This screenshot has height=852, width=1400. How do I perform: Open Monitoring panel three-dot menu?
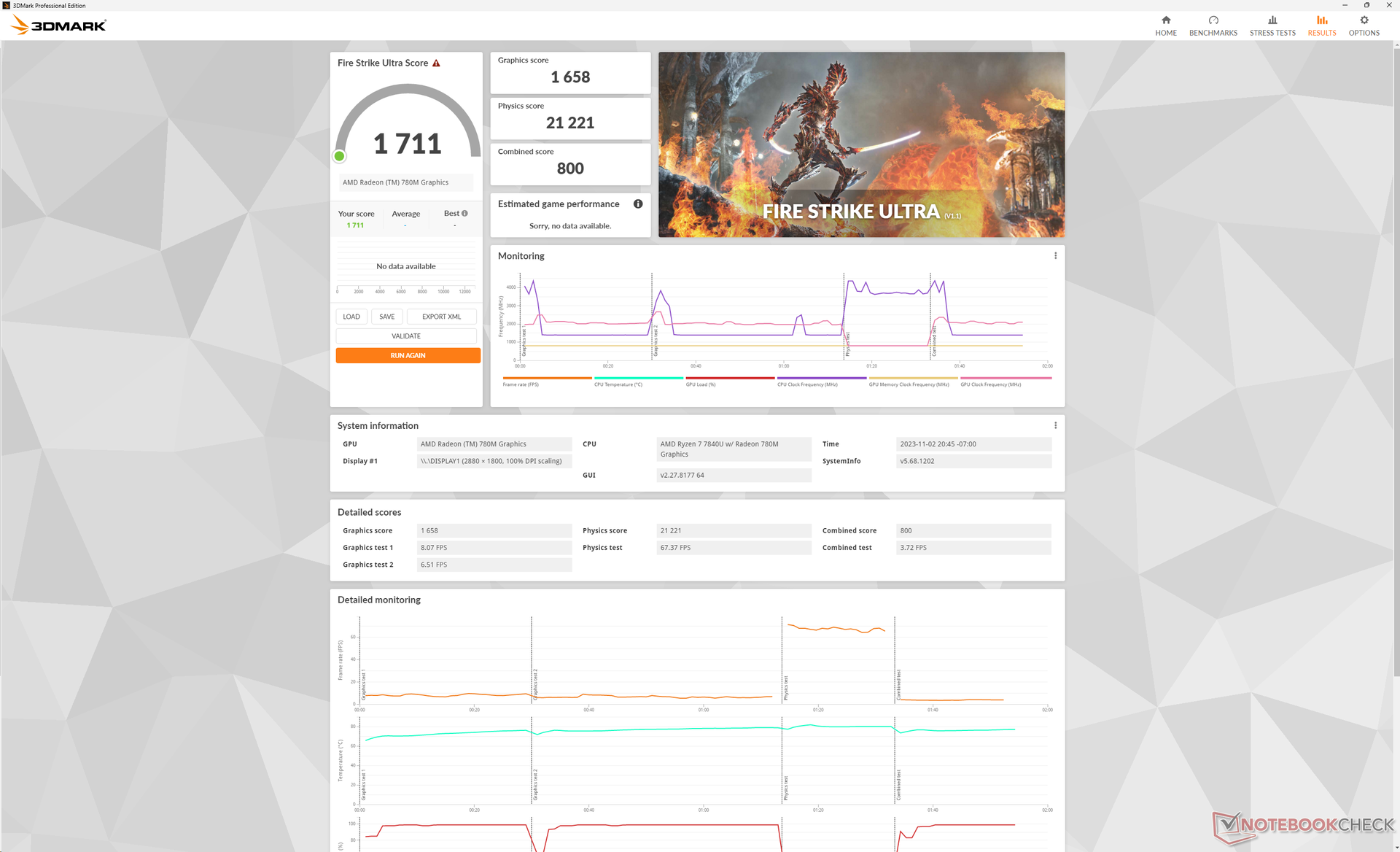pos(1055,256)
